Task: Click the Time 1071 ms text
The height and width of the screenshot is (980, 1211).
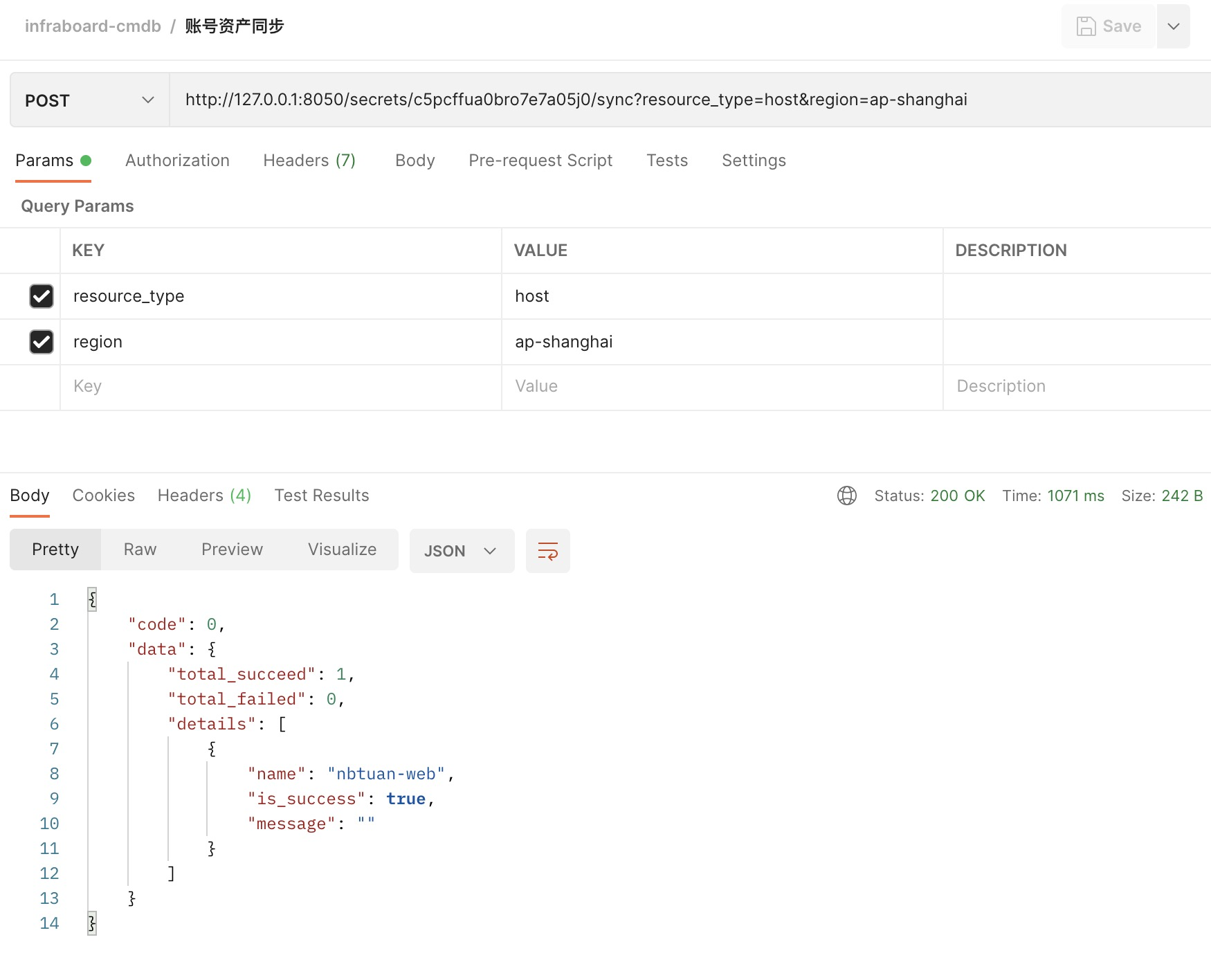Action: [x=1053, y=496]
